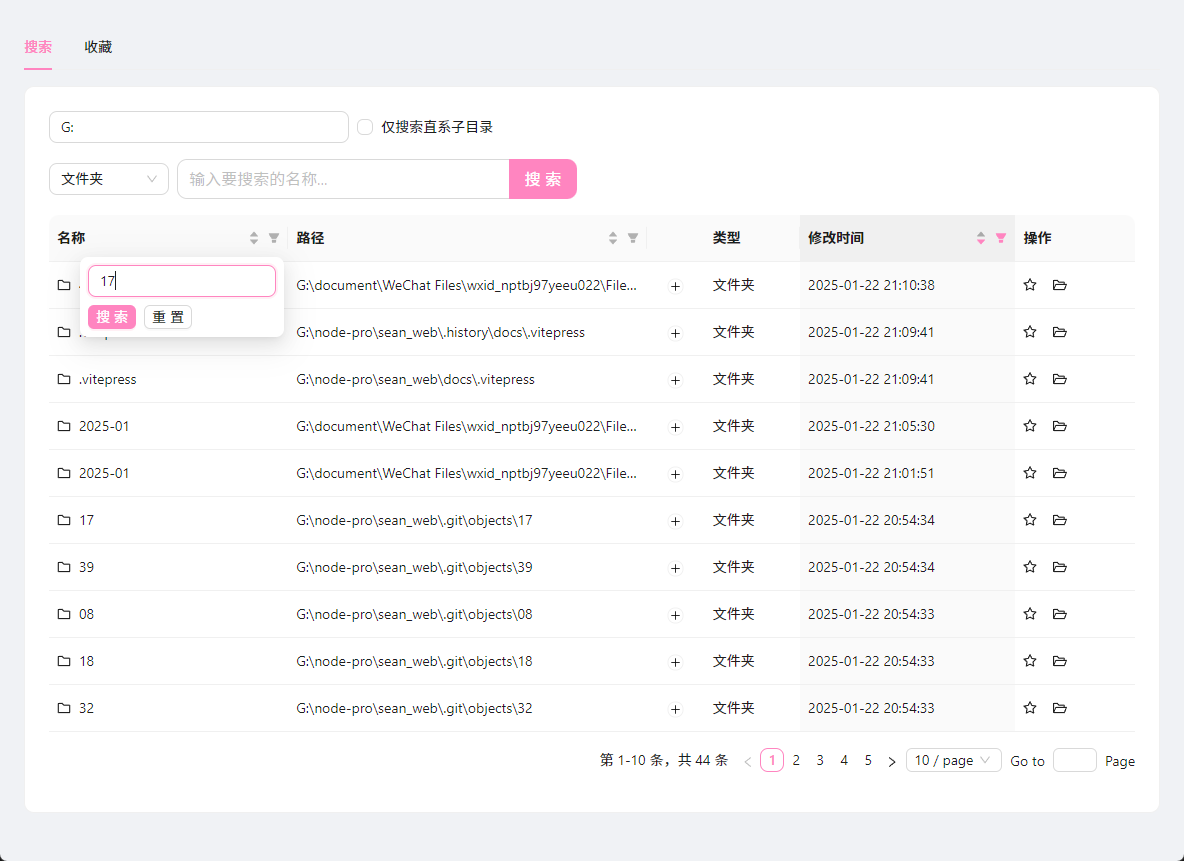The width and height of the screenshot is (1184, 861).
Task: Click the plus icon on folder 08 row
Action: click(675, 615)
